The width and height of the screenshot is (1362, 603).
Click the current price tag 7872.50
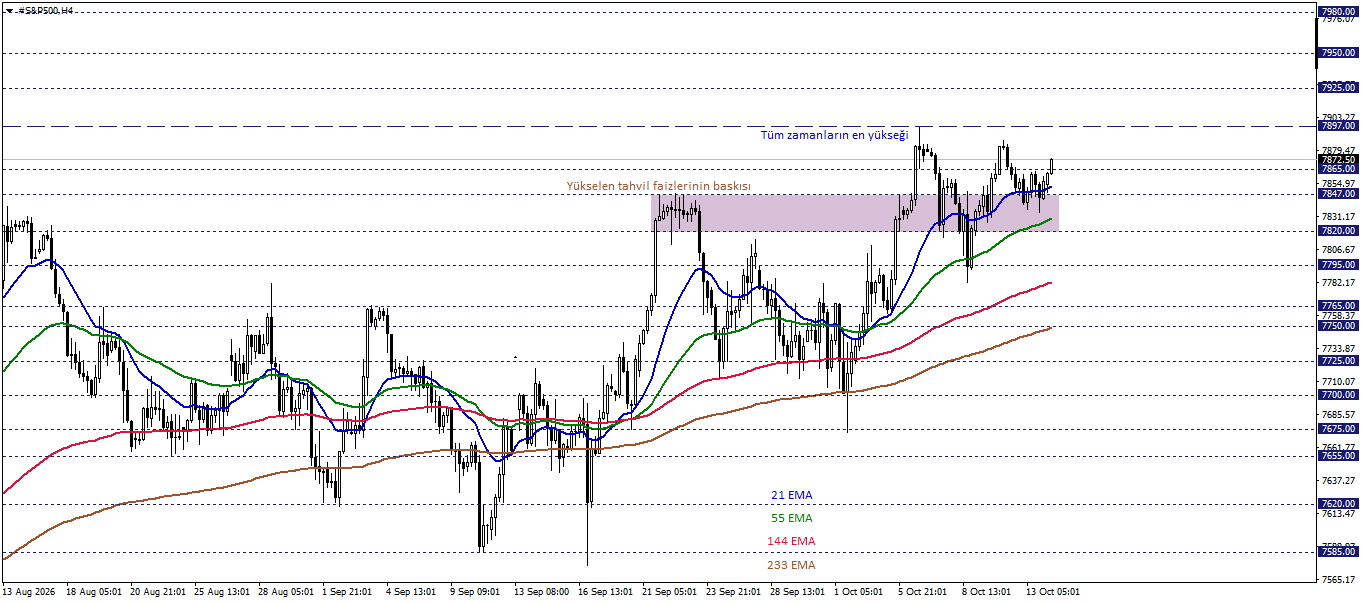coord(1338,160)
